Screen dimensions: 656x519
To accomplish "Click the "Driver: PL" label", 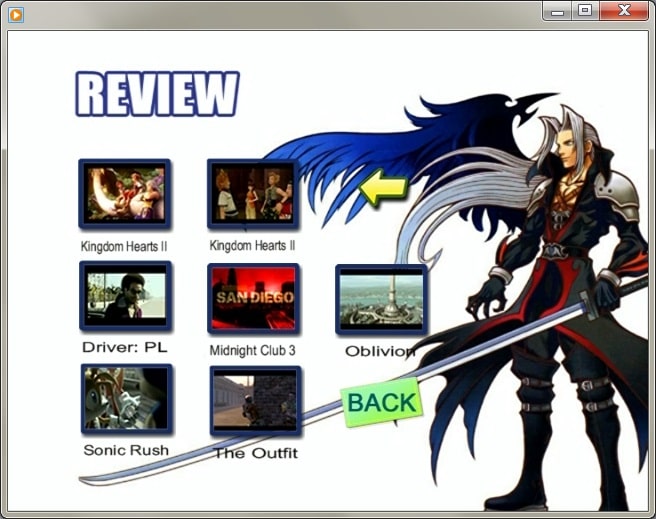I will [x=125, y=347].
